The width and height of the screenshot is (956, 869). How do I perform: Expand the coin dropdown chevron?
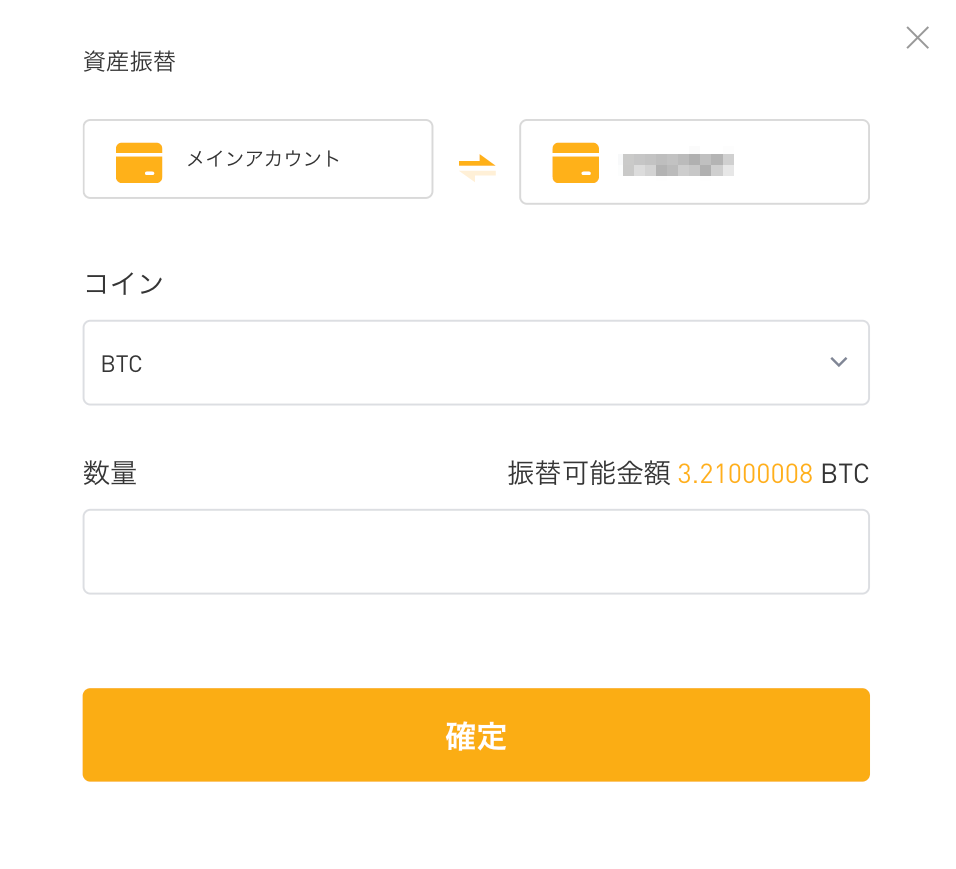[839, 362]
